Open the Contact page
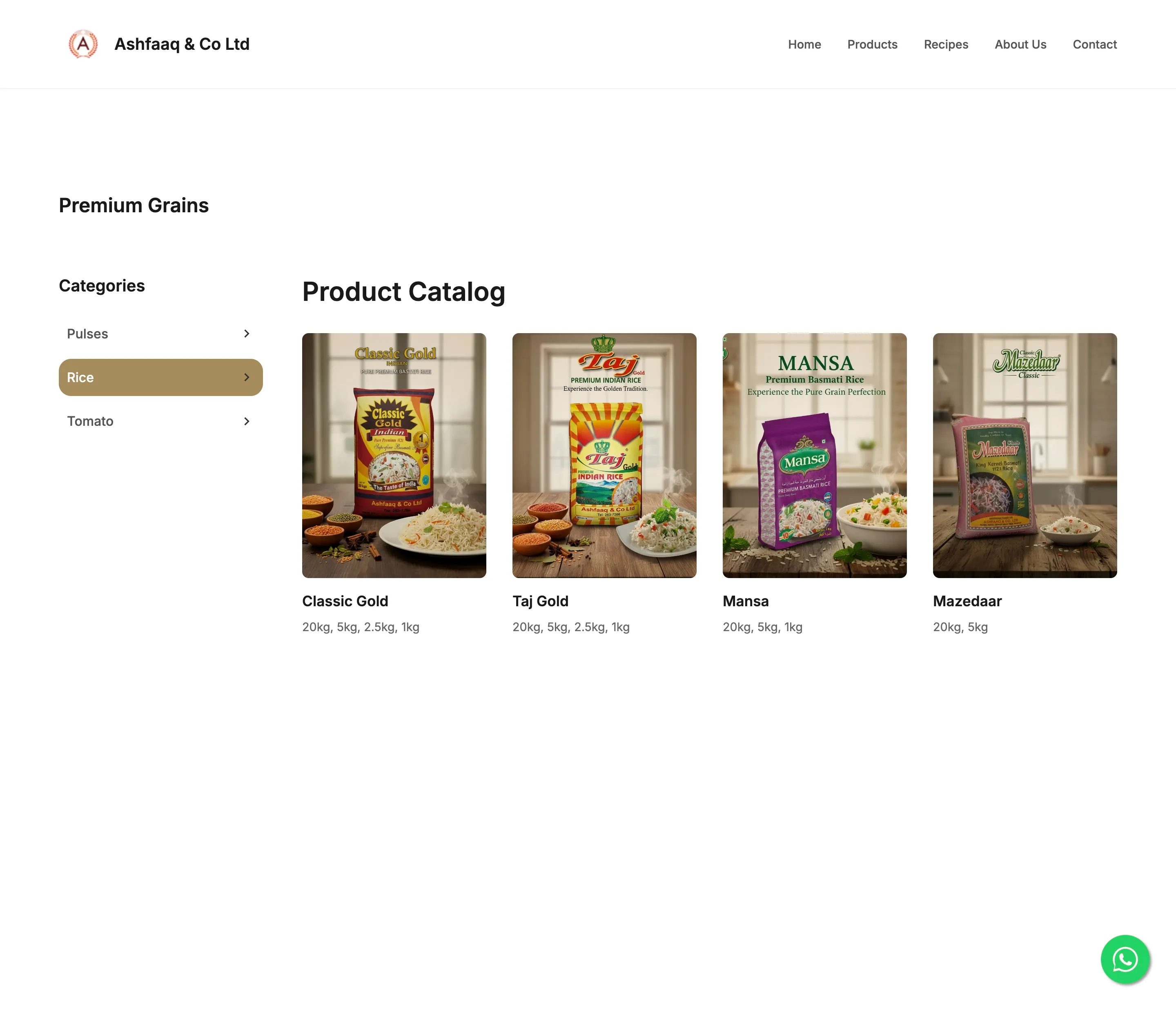 1094,44
